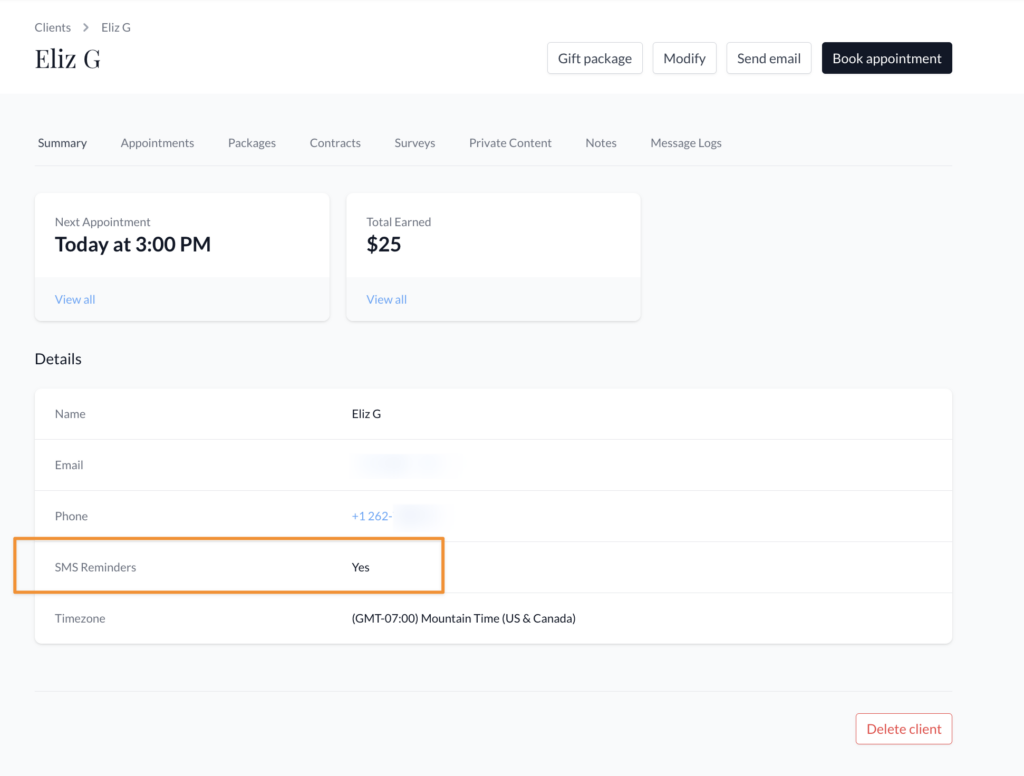Viewport: 1024px width, 776px height.
Task: Open the Notes tab
Action: [x=600, y=143]
